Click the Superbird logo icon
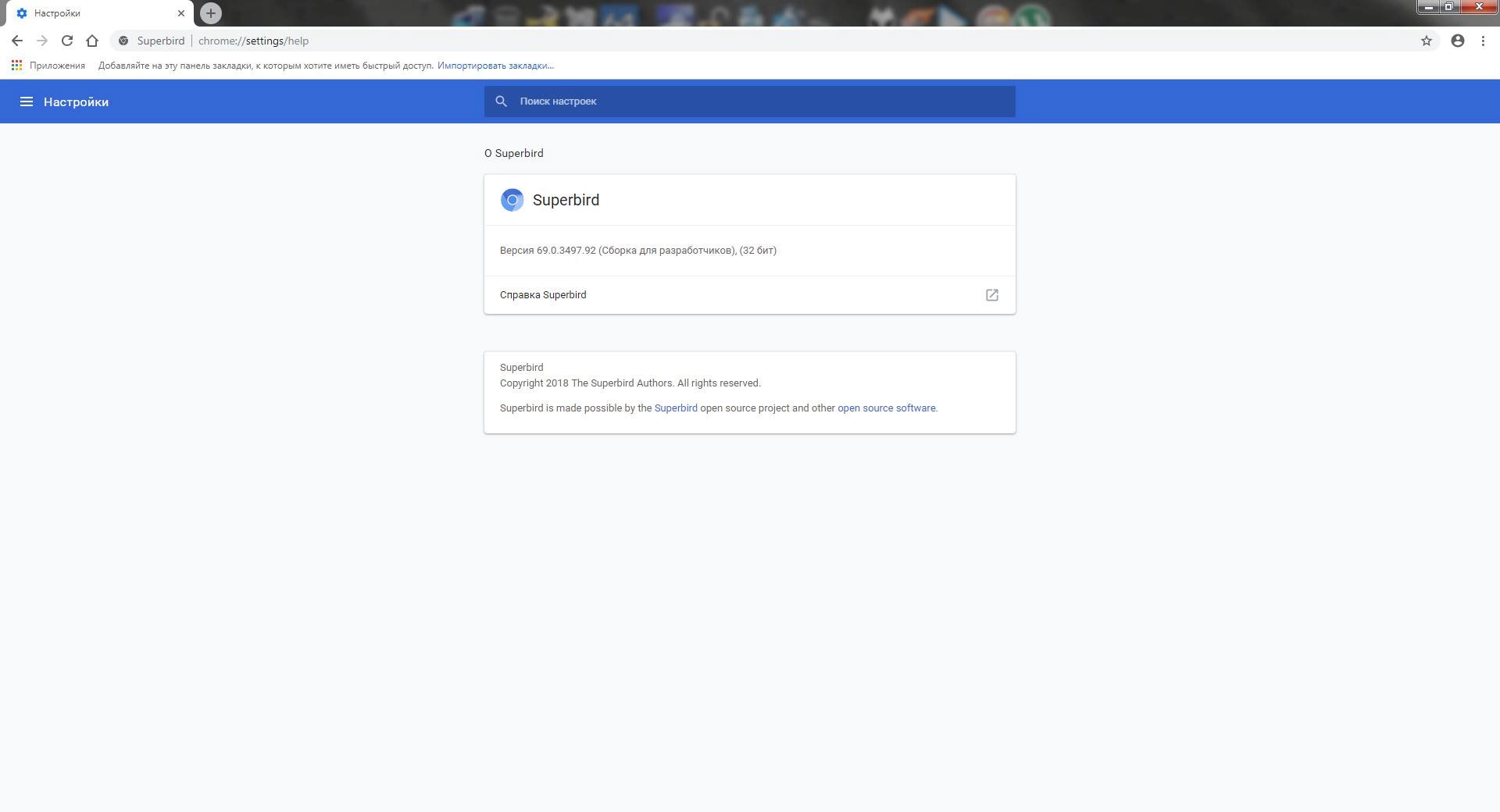Image resolution: width=1500 pixels, height=812 pixels. click(512, 200)
